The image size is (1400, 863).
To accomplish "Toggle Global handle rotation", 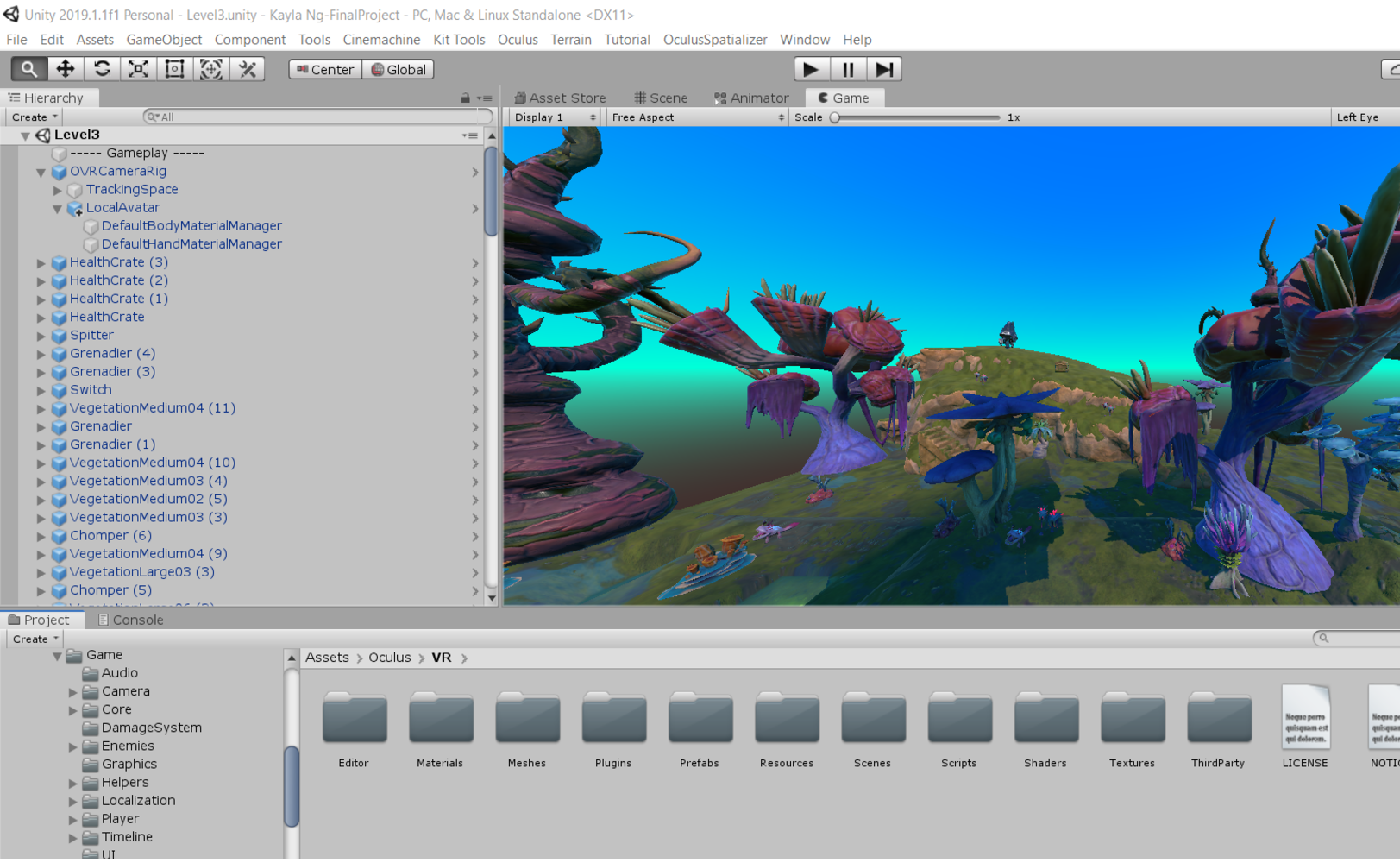I will (398, 70).
